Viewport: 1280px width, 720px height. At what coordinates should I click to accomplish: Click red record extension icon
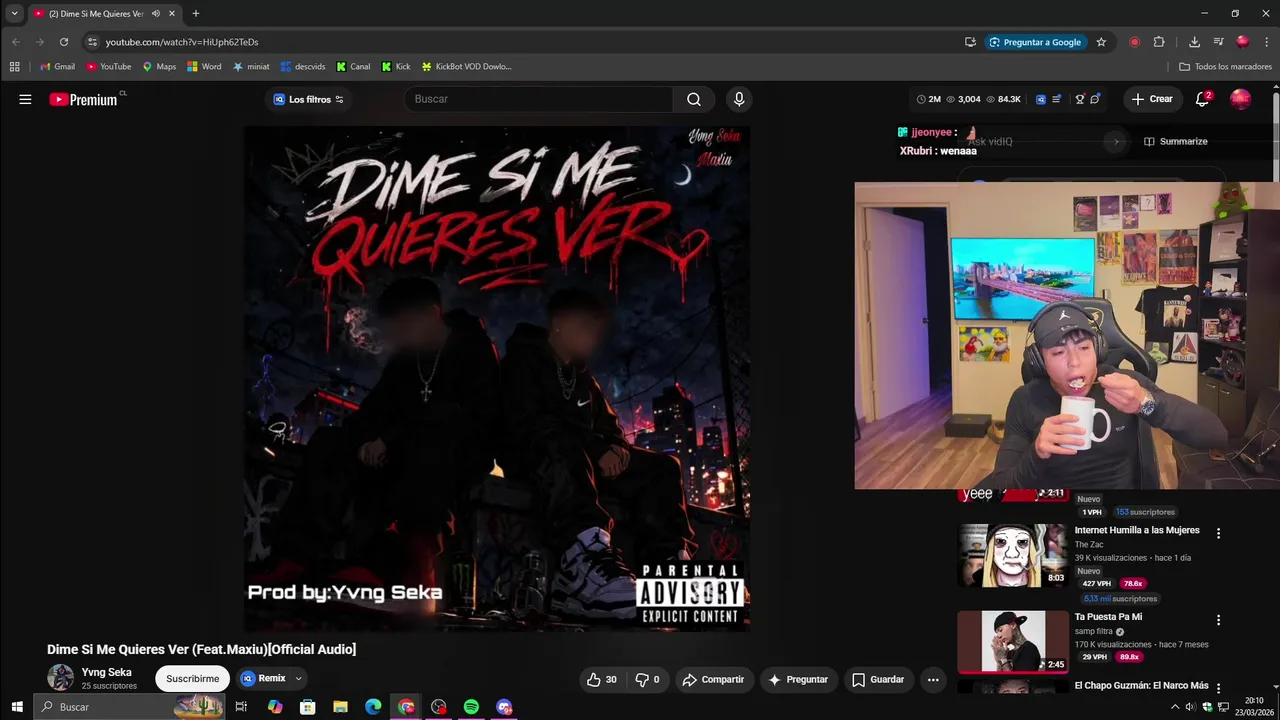click(x=1134, y=42)
